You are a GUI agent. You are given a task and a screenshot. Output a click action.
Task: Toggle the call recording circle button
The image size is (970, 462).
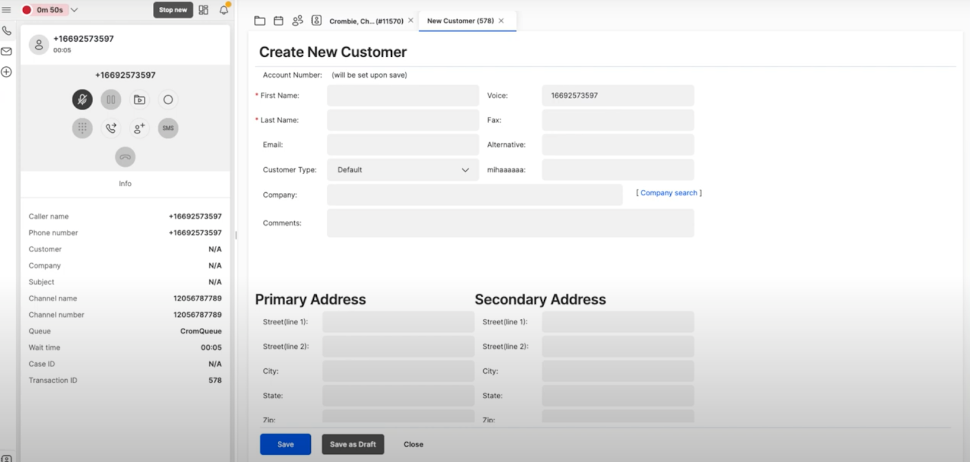[x=168, y=99]
